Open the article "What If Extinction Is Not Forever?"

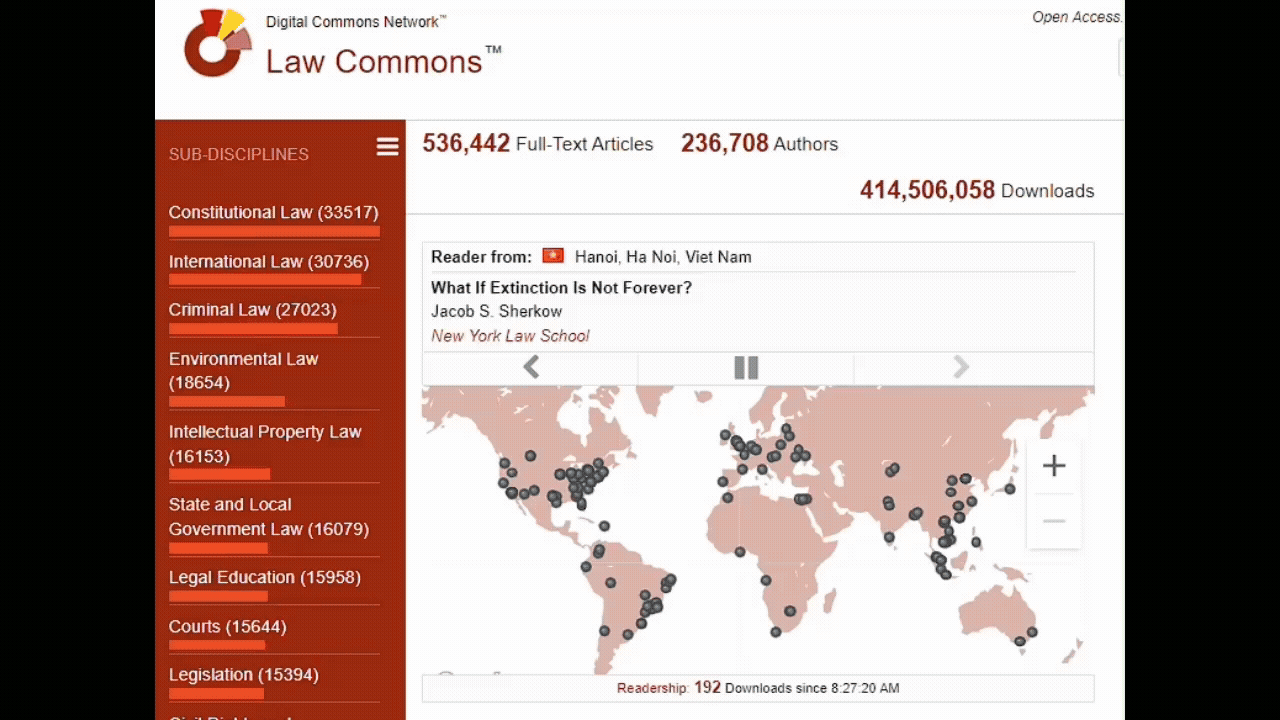click(562, 288)
